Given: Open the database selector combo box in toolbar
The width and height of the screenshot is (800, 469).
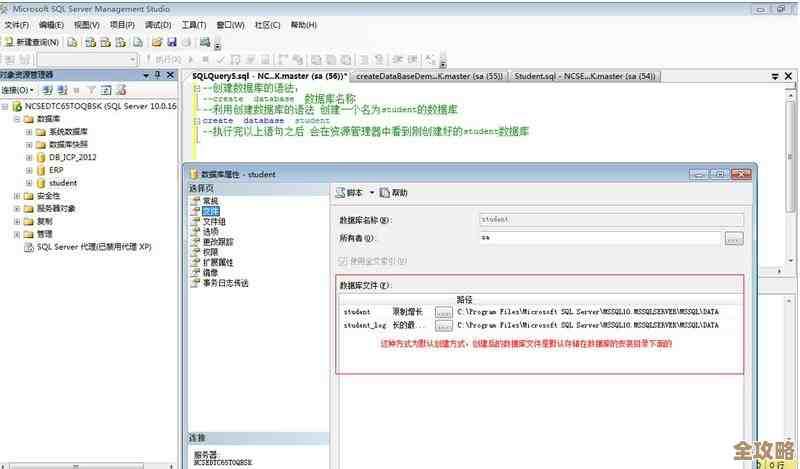Looking at the screenshot, I should coord(88,60).
